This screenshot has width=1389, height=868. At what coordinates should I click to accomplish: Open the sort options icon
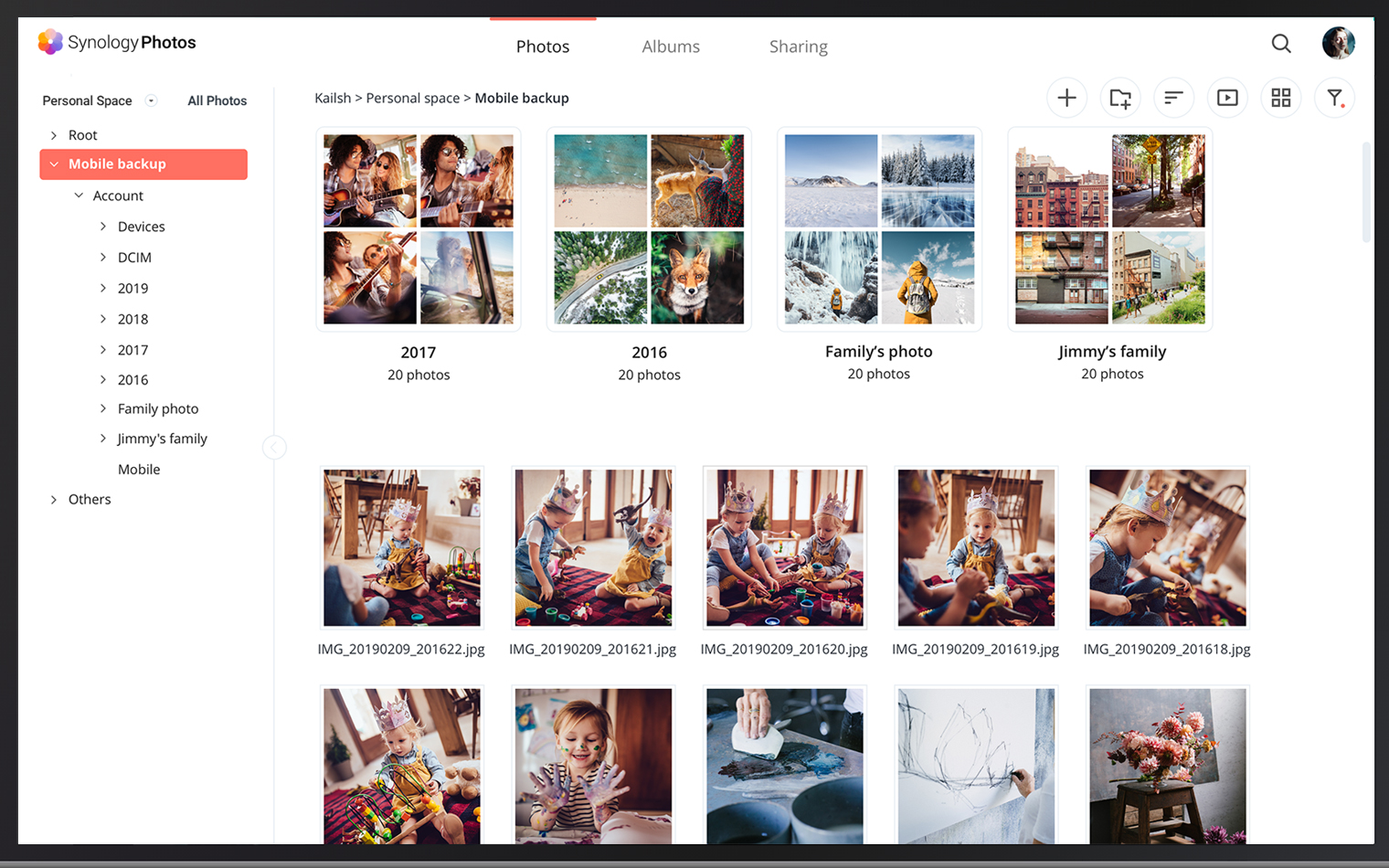click(1173, 98)
